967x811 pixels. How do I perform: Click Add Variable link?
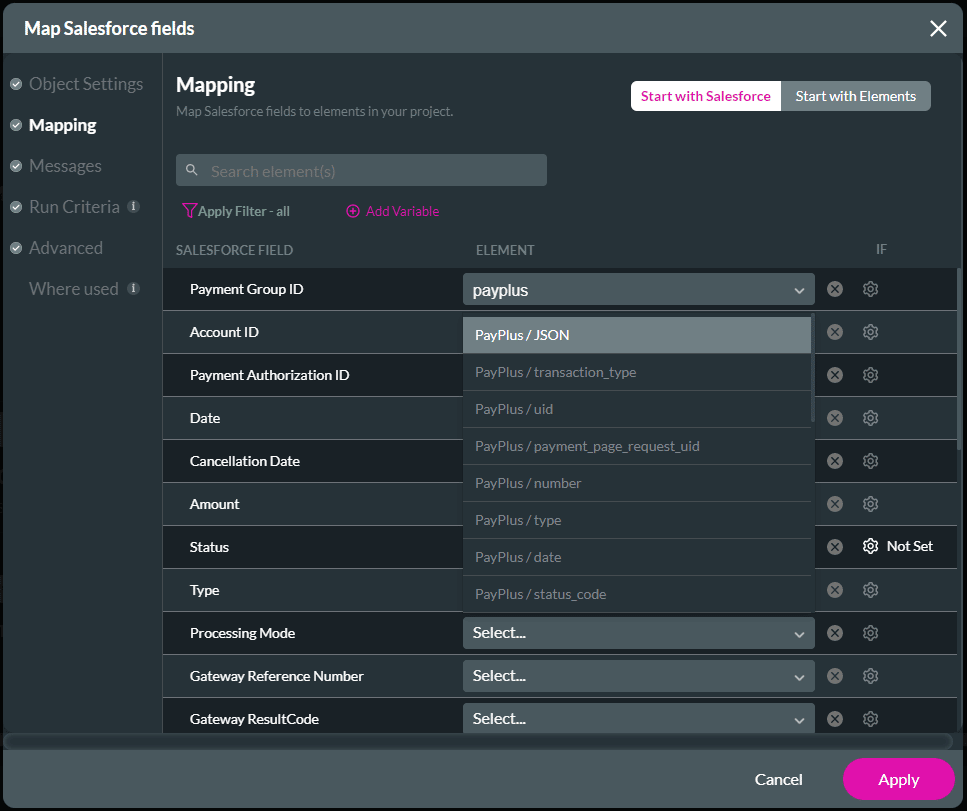(393, 211)
